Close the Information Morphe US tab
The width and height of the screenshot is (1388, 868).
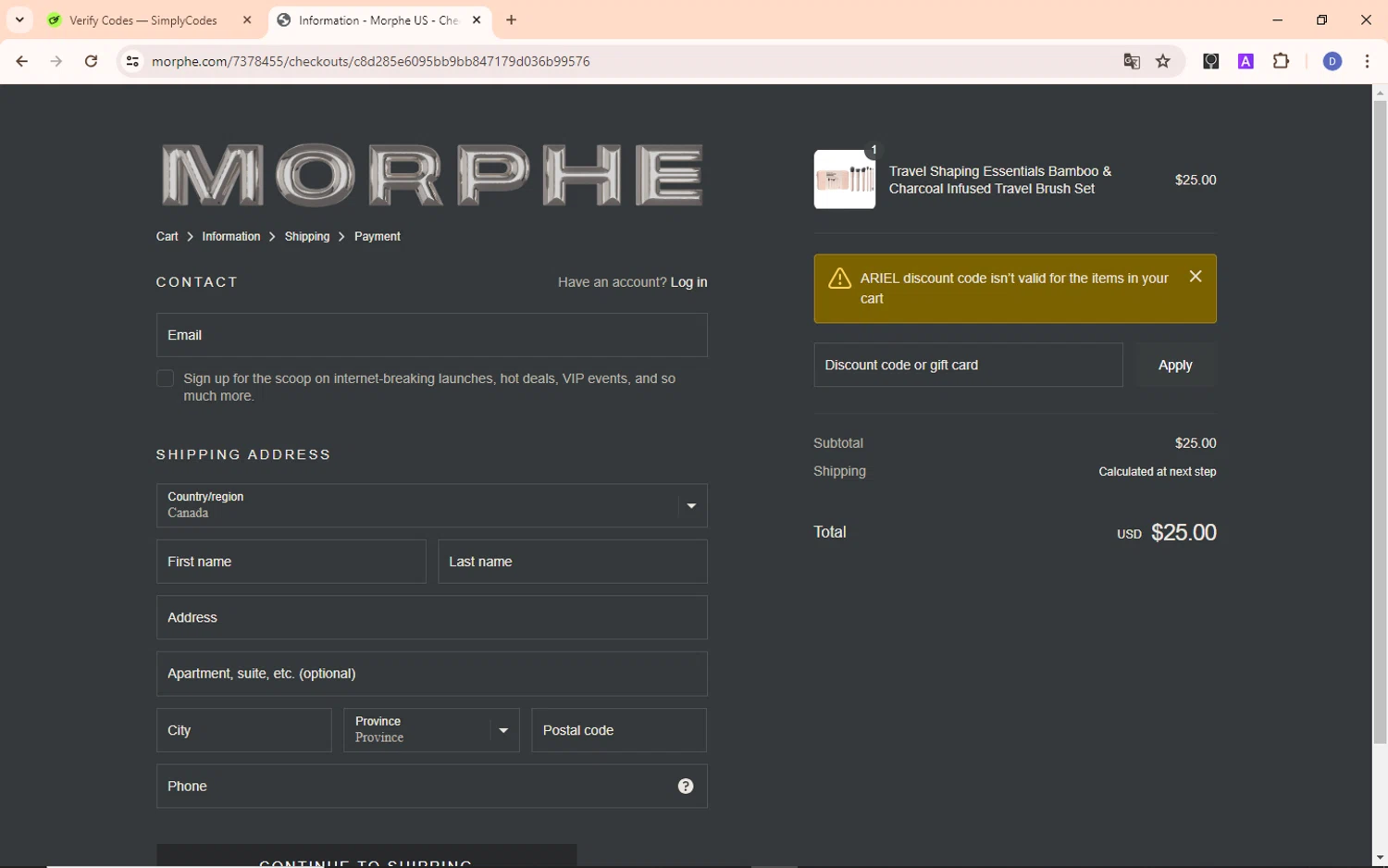477,19
